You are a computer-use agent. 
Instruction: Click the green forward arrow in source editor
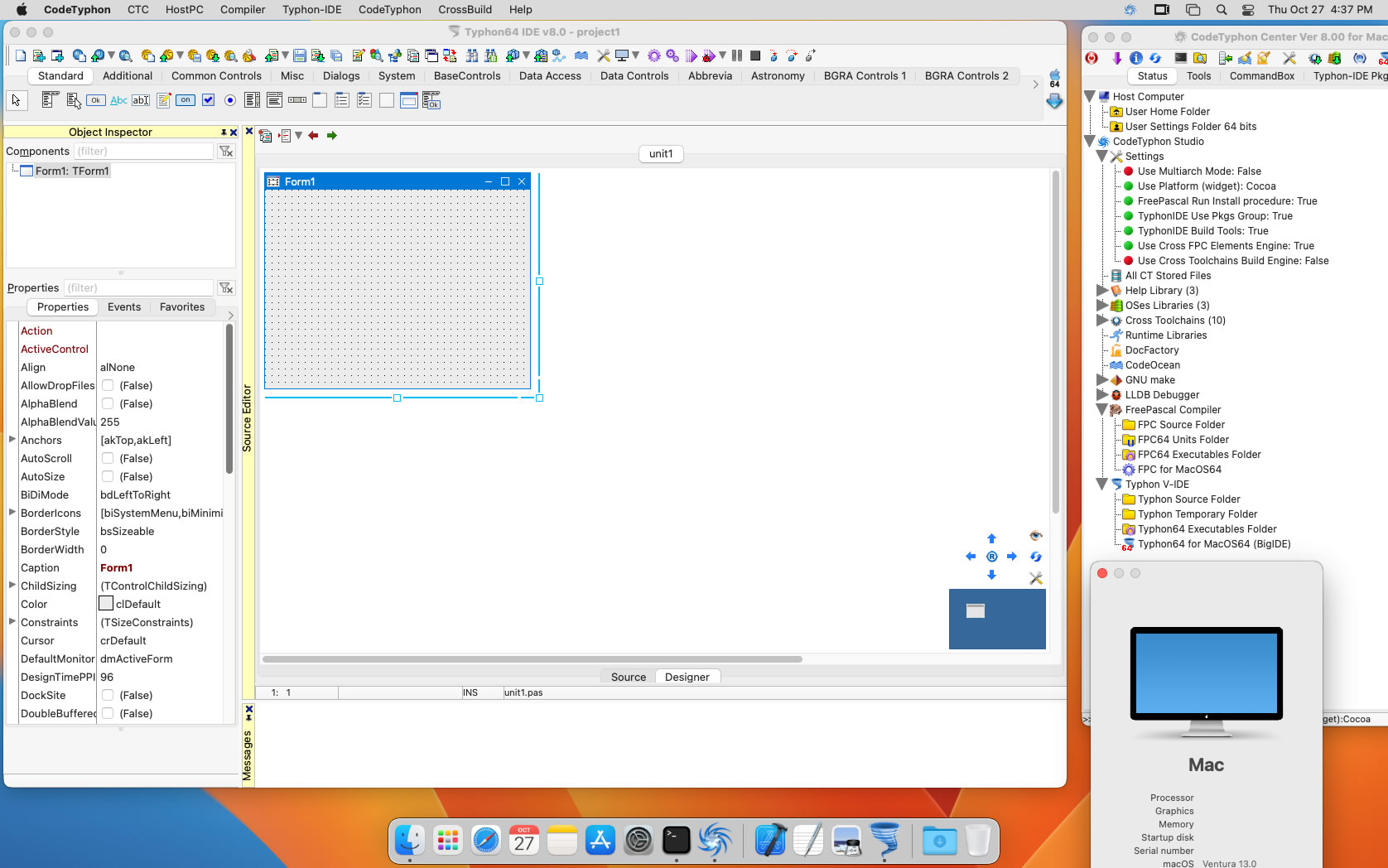click(x=332, y=135)
